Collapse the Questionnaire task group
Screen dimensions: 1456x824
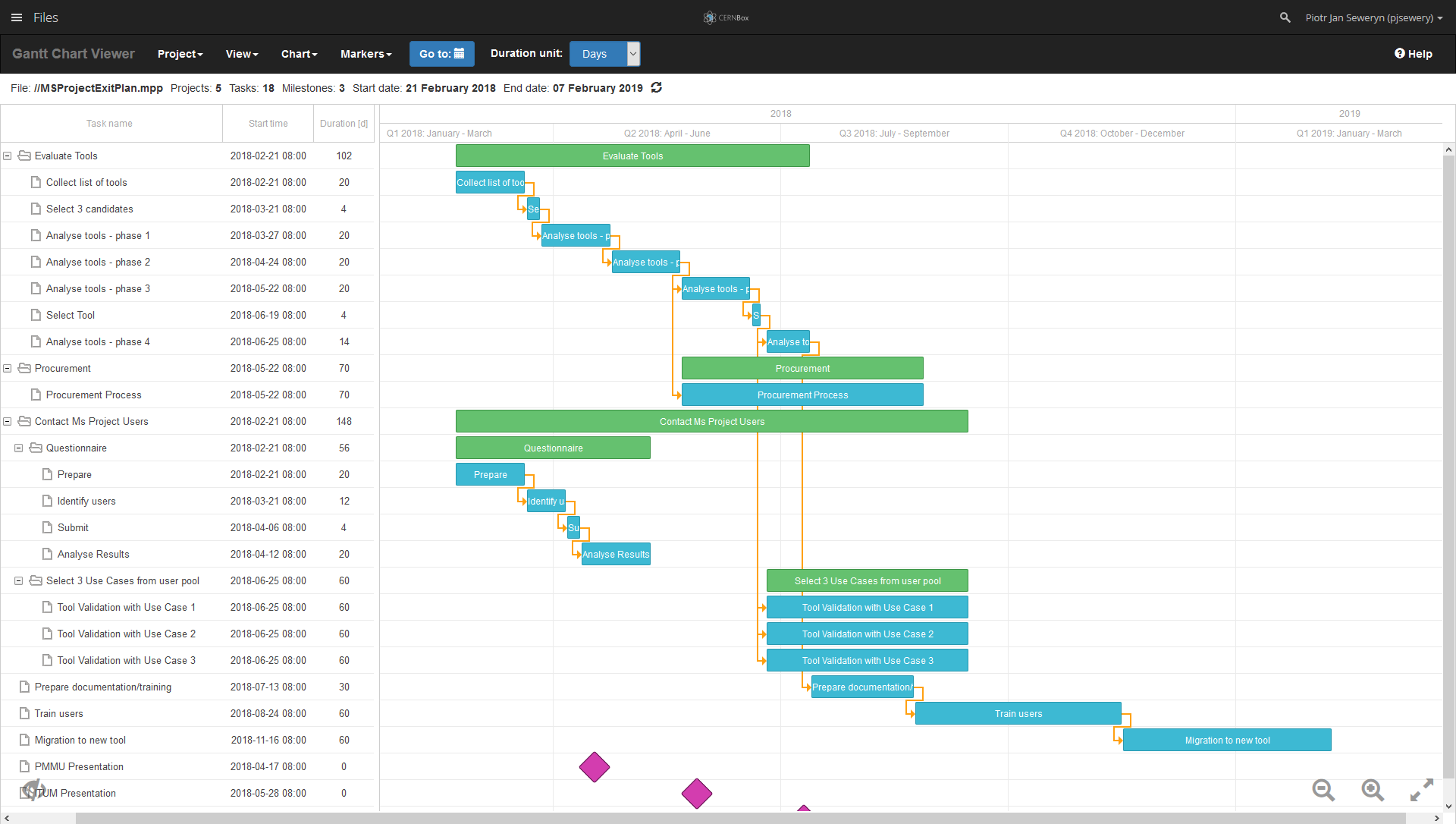pyautogui.click(x=20, y=448)
